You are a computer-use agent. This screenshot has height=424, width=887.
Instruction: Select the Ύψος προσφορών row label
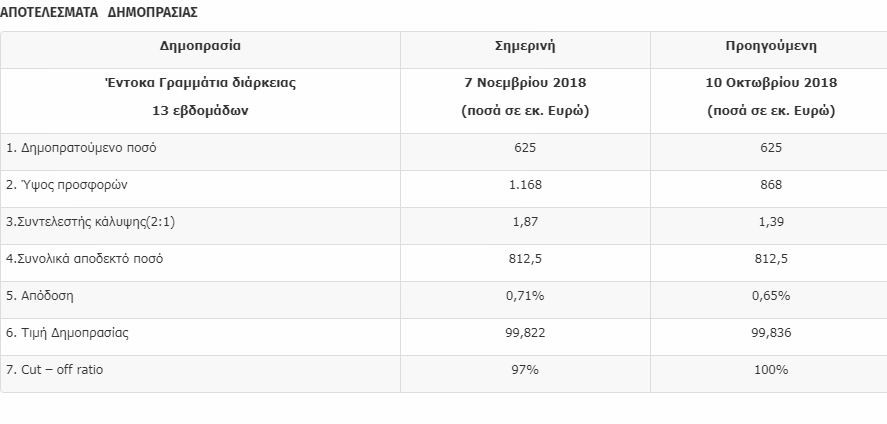[x=67, y=185]
